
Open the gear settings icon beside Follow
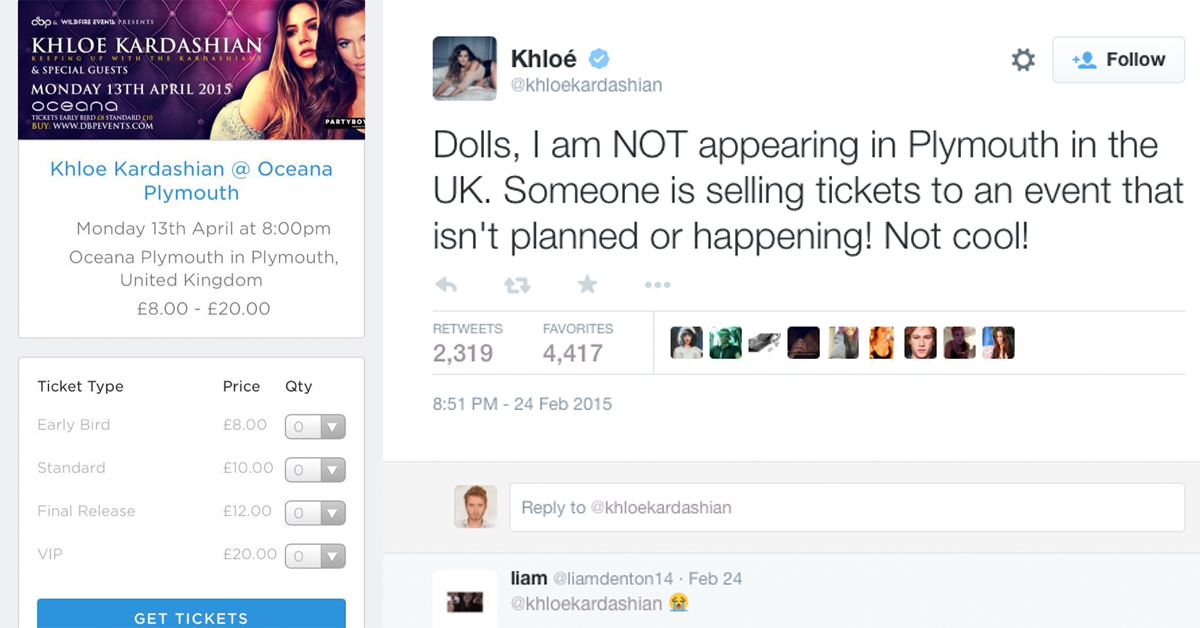coord(1023,60)
